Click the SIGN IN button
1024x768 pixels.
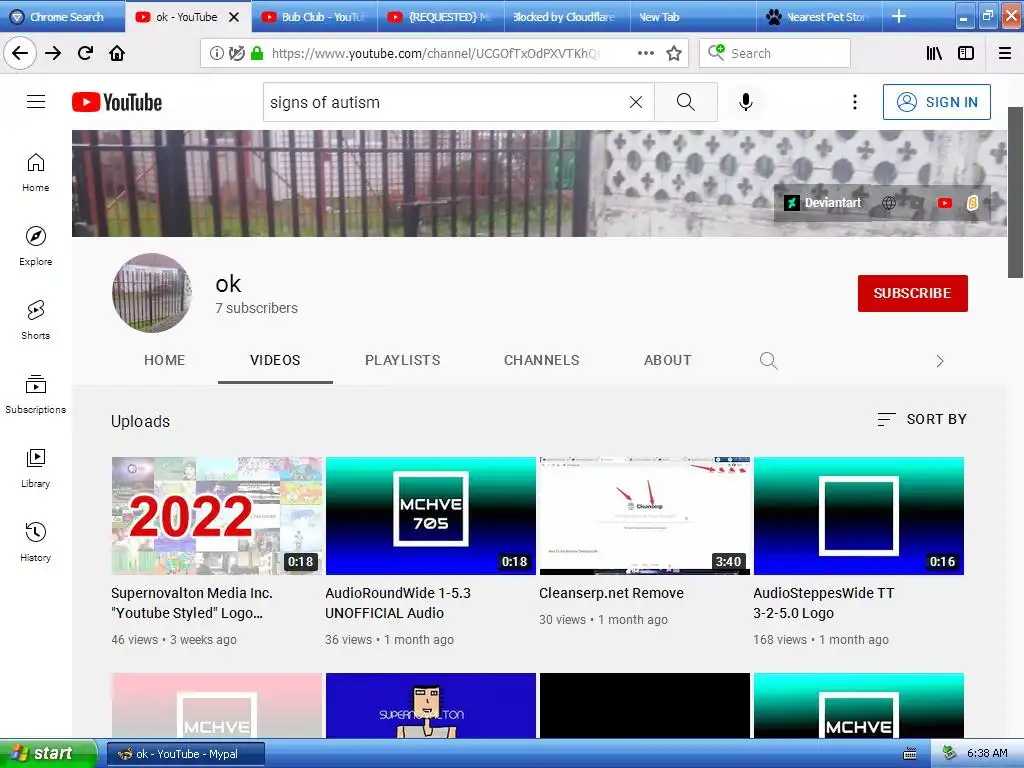pos(936,102)
